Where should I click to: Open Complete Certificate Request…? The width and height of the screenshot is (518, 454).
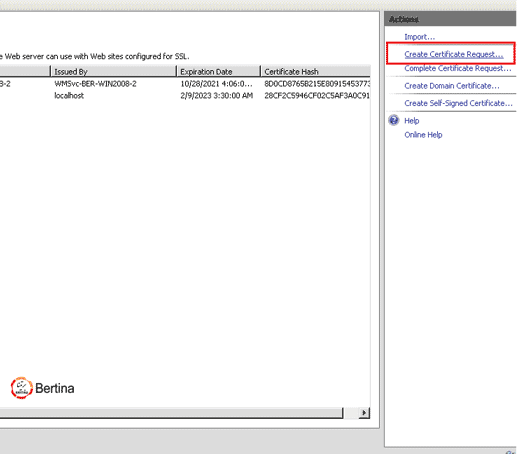pos(458,68)
